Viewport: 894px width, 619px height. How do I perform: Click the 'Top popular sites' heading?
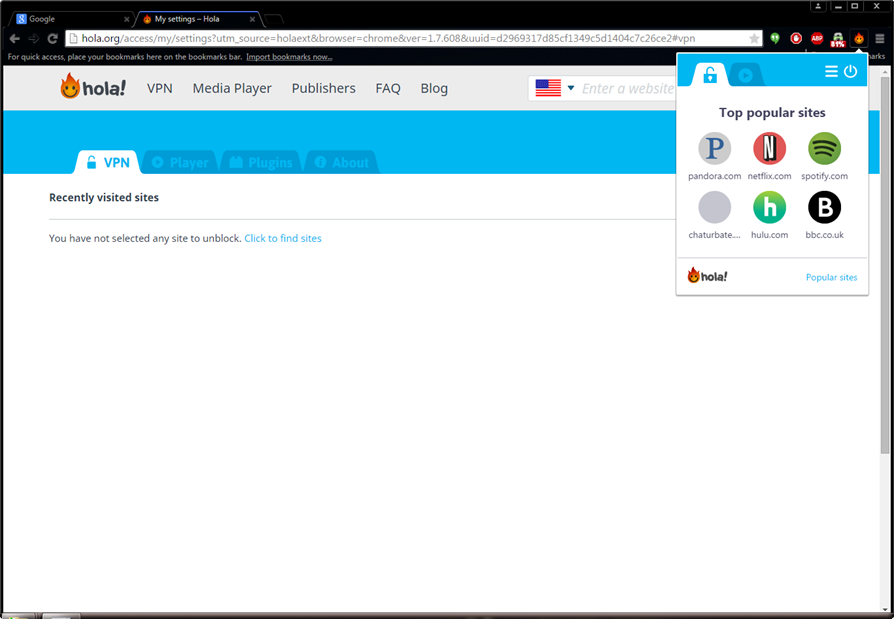[x=772, y=112]
